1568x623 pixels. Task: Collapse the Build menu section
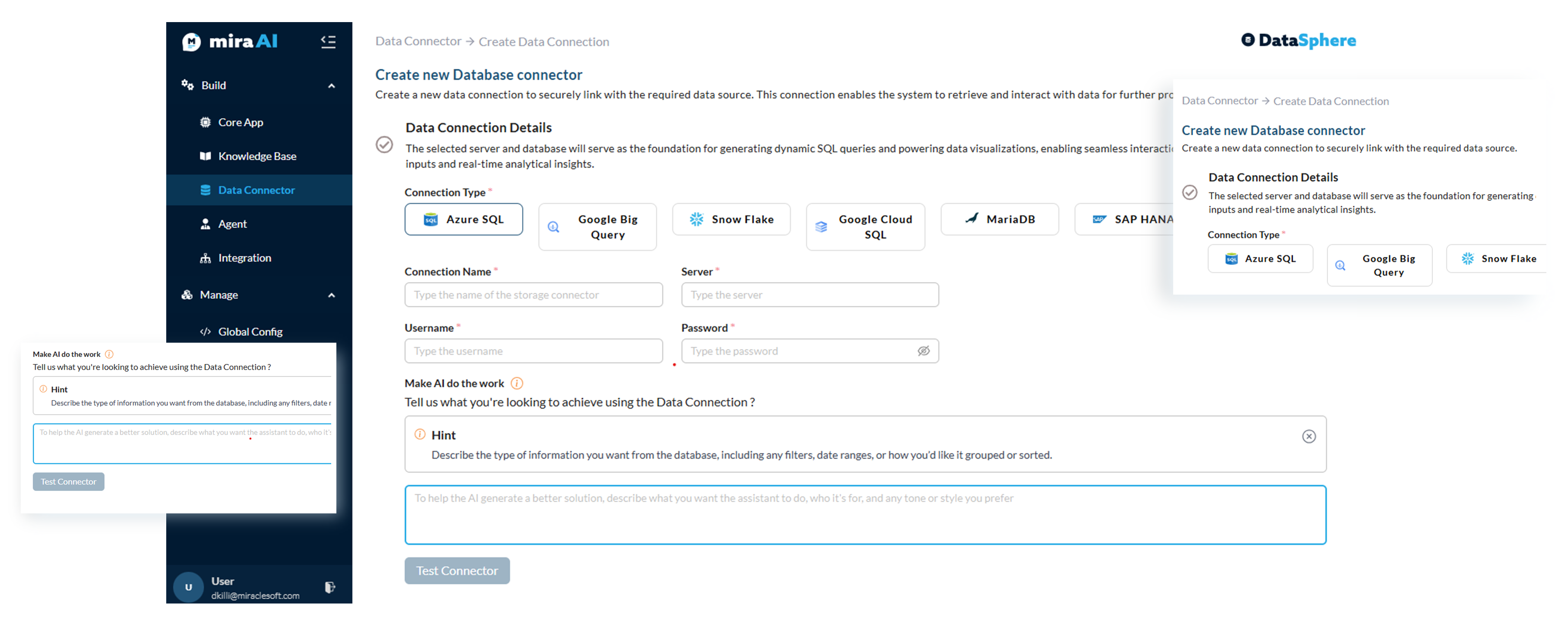pyautogui.click(x=332, y=86)
